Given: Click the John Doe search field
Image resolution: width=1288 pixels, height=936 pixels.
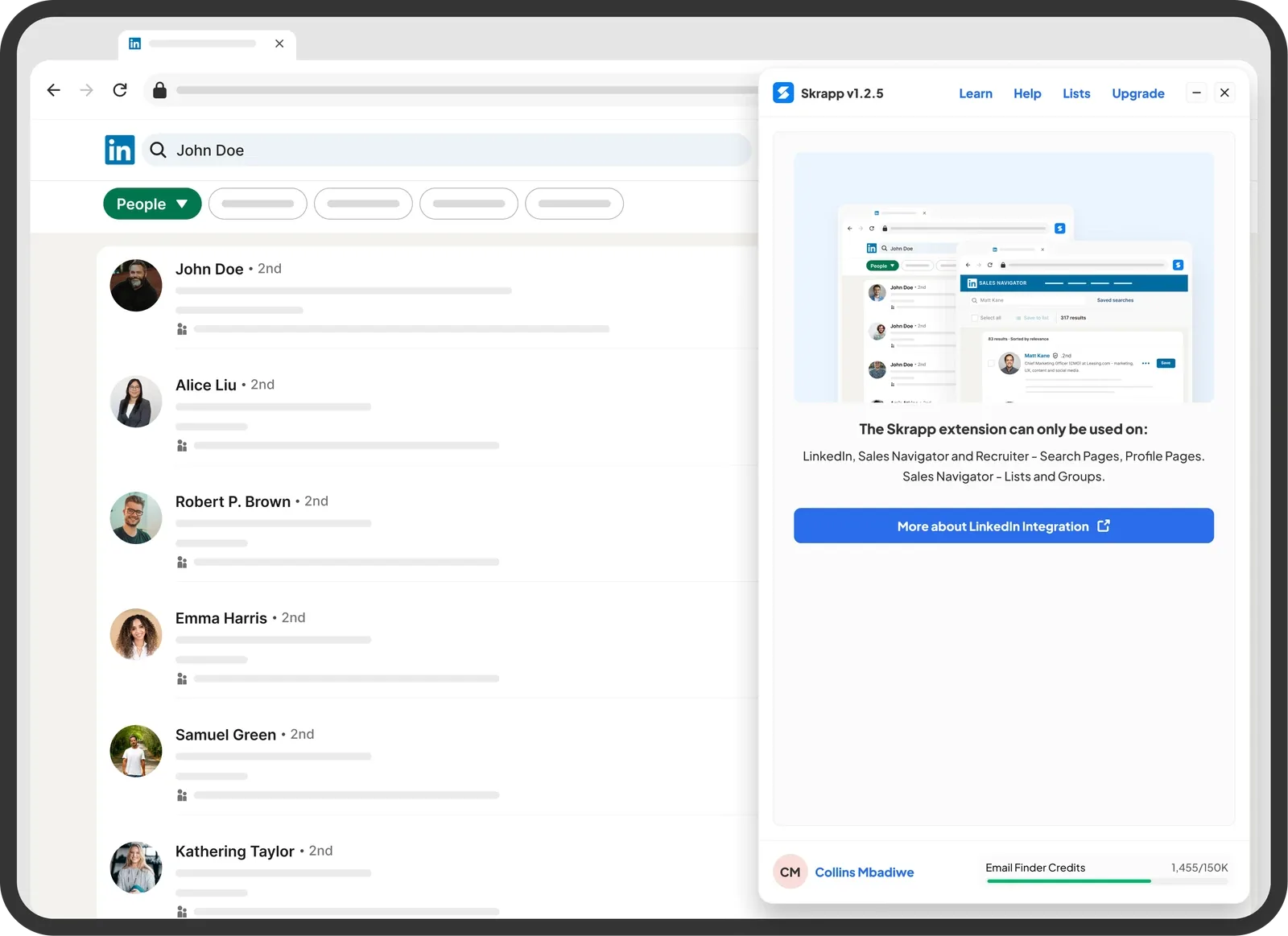Looking at the screenshot, I should click(x=447, y=150).
